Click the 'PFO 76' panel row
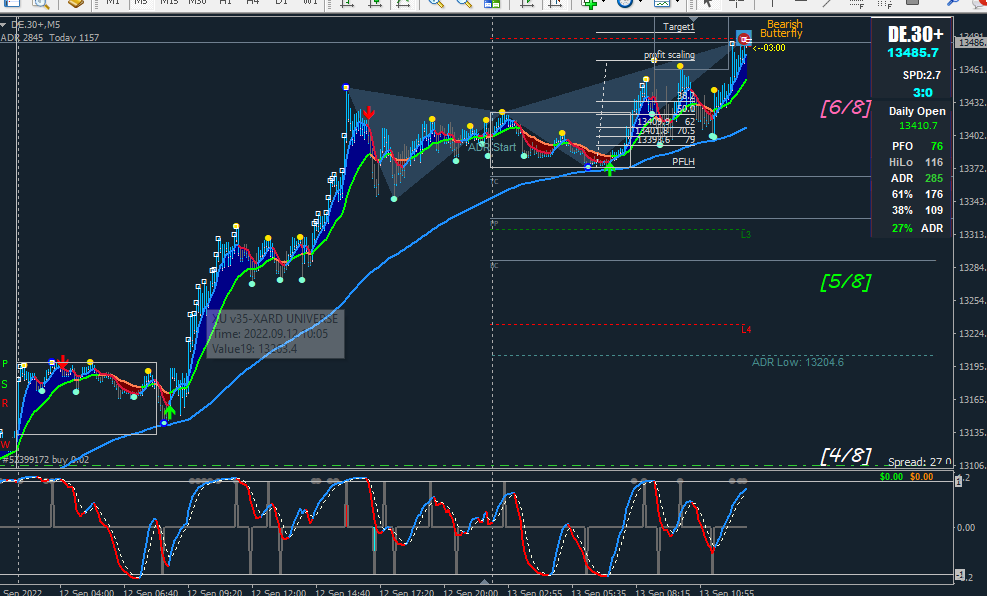The image size is (987, 596). pos(916,146)
